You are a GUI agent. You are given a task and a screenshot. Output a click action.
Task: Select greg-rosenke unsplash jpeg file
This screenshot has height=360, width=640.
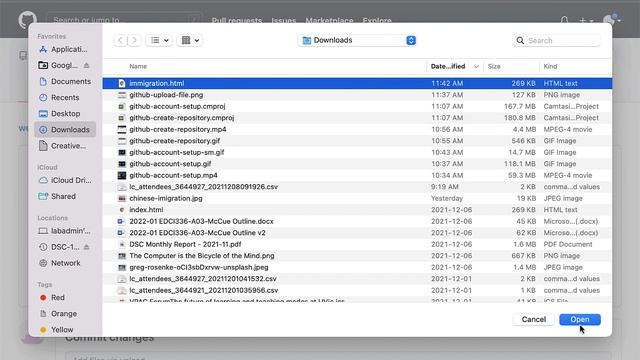click(x=357, y=267)
